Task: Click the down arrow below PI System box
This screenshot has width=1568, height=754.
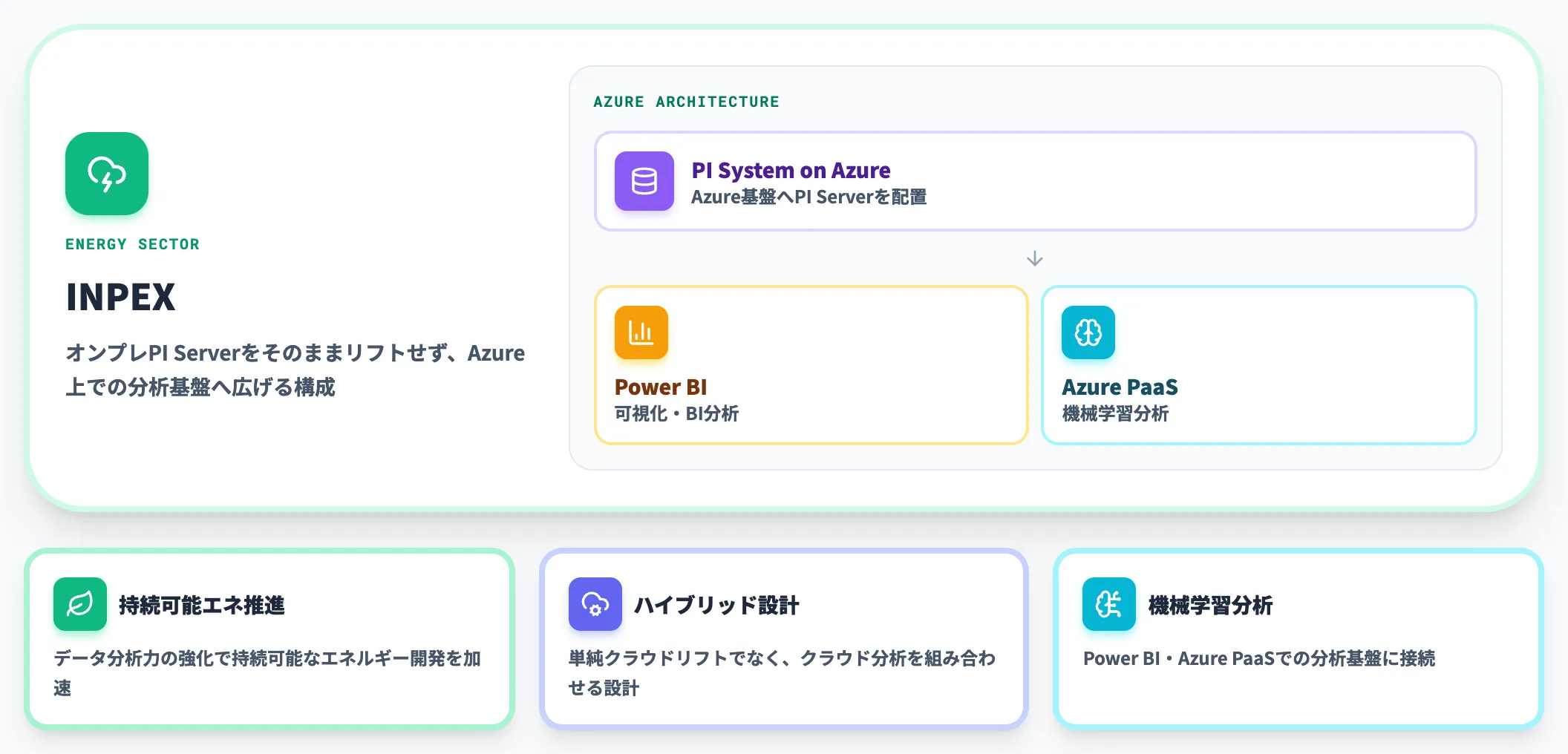Action: pyautogui.click(x=1035, y=258)
